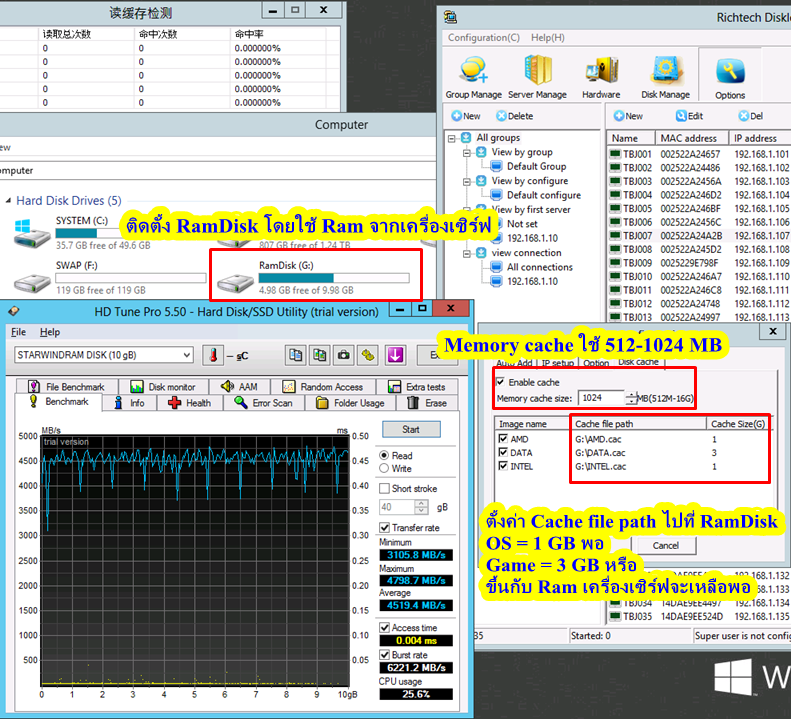
Task: Click the HD Tune camera save screenshot icon
Action: point(344,355)
